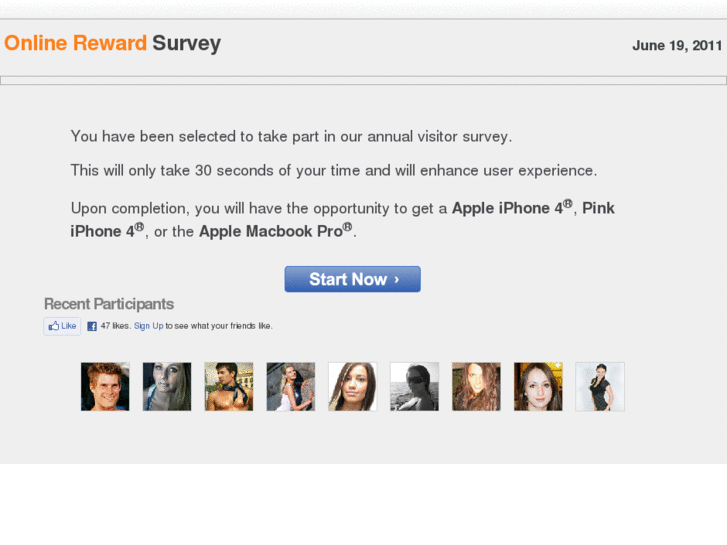This screenshot has width=727, height=545.
Task: Click the blue Start Now button
Action: [352, 279]
